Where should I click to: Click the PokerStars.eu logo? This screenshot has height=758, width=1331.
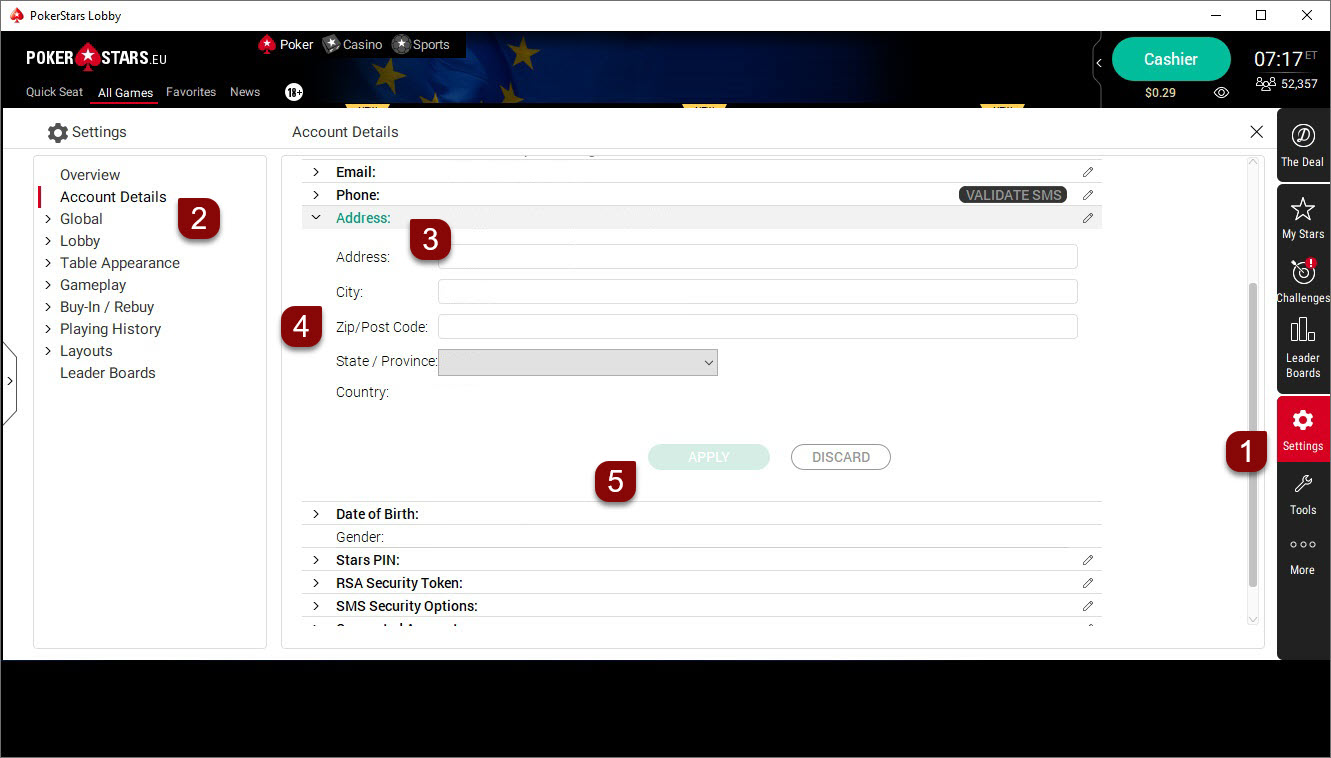pos(96,57)
